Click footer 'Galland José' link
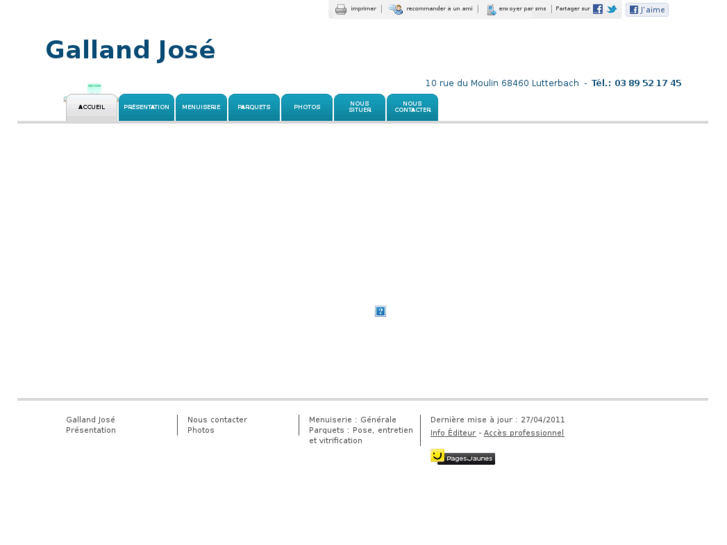The width and height of the screenshot is (727, 545). (x=90, y=420)
